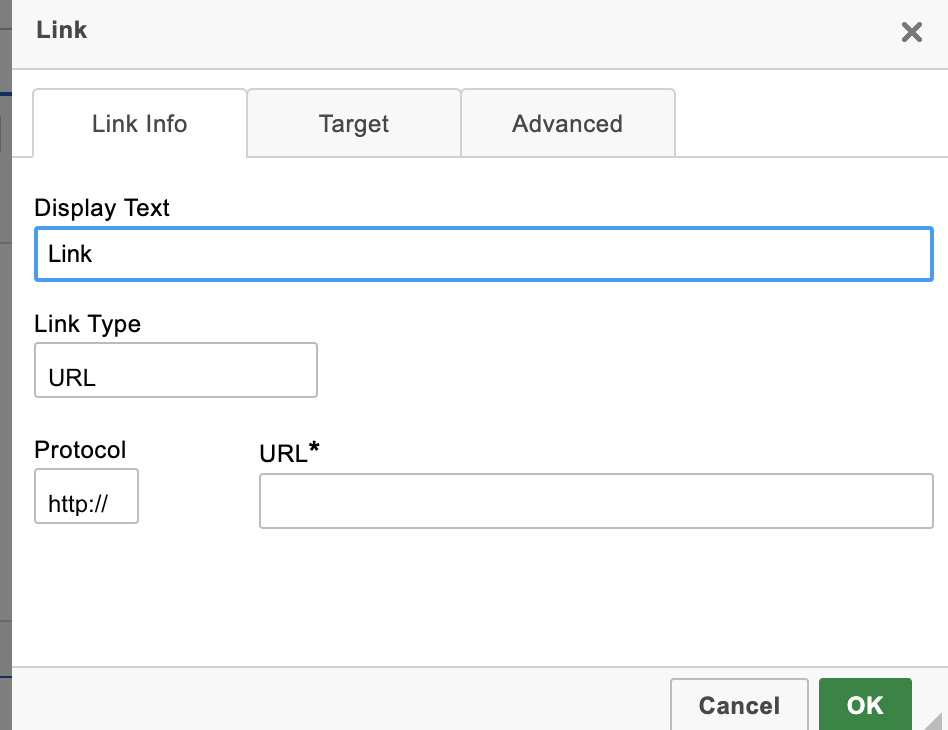Focus the URL input field
The width and height of the screenshot is (948, 730).
pyautogui.click(x=595, y=501)
